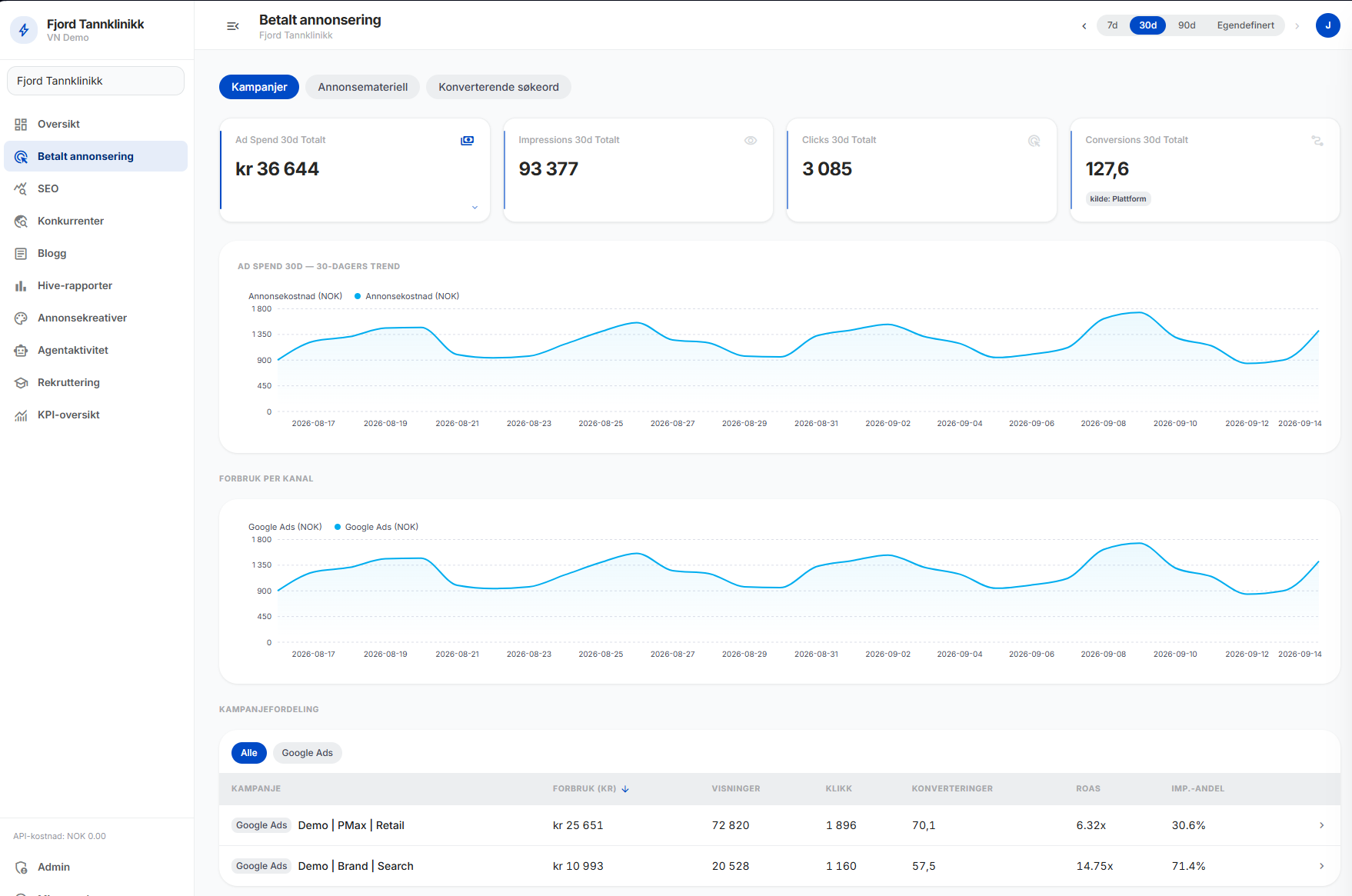Click the conversions icon on Conversions card
The width and height of the screenshot is (1352, 896).
1317,141
